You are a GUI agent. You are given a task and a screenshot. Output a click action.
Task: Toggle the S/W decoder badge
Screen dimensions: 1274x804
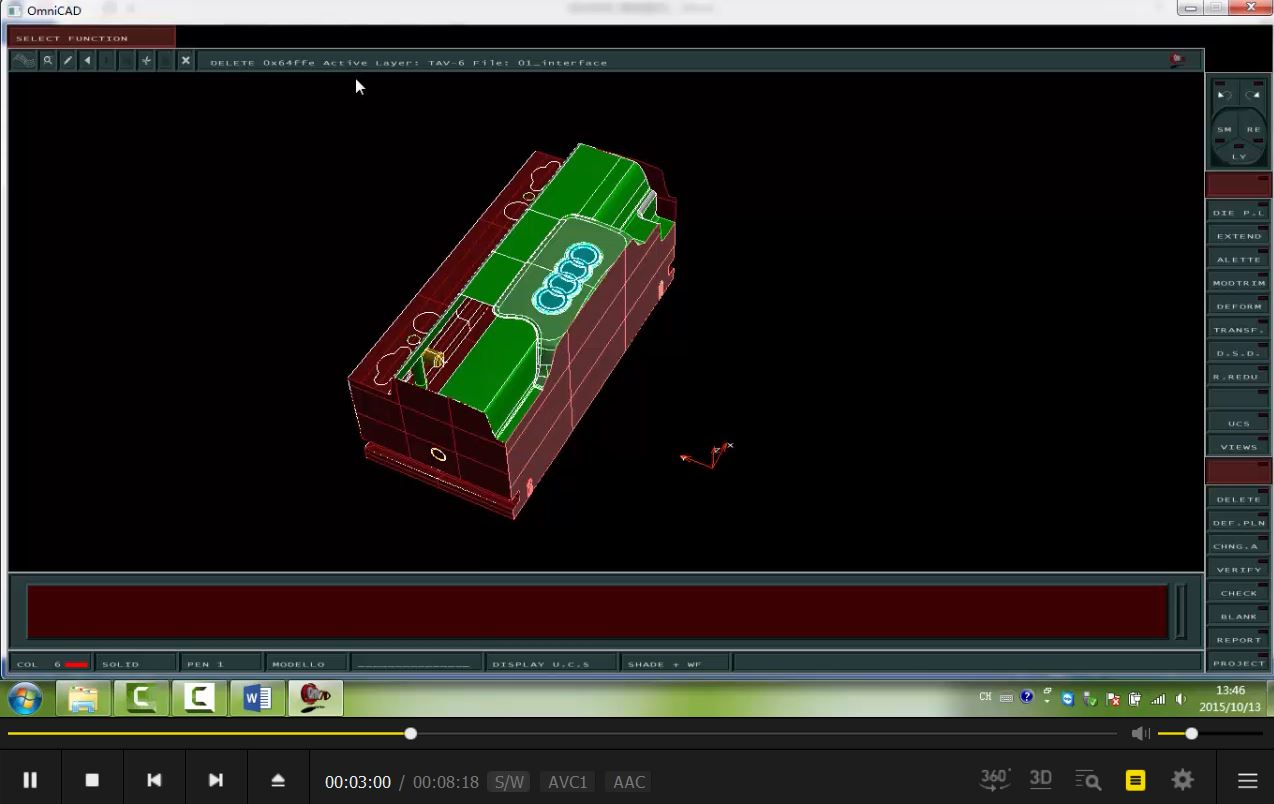tap(509, 782)
